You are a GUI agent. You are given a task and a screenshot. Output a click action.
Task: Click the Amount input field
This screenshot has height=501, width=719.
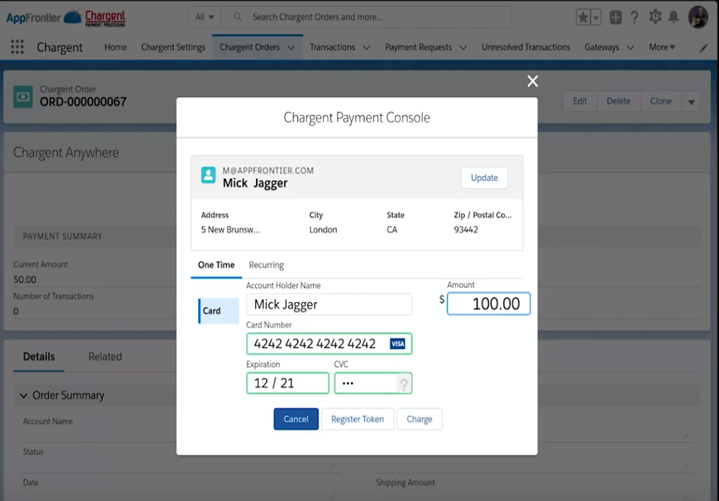click(488, 303)
